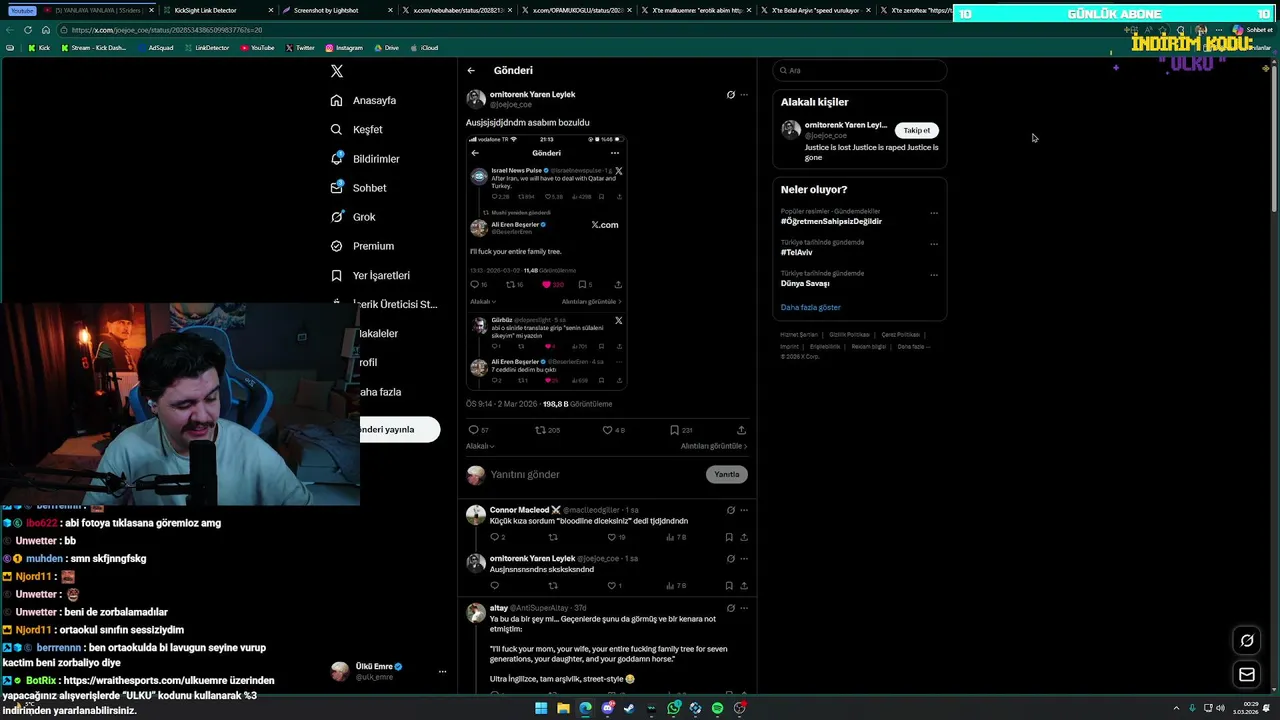Viewport: 1280px width, 720px height.
Task: Open the #TelAviv trend
Action: coord(797,252)
